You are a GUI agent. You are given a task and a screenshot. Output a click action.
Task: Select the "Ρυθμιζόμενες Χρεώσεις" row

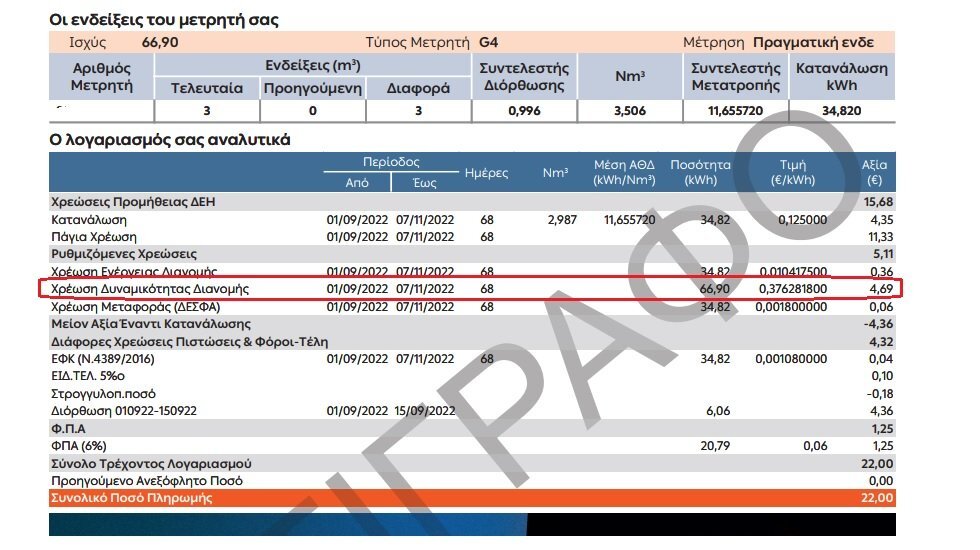(472, 254)
